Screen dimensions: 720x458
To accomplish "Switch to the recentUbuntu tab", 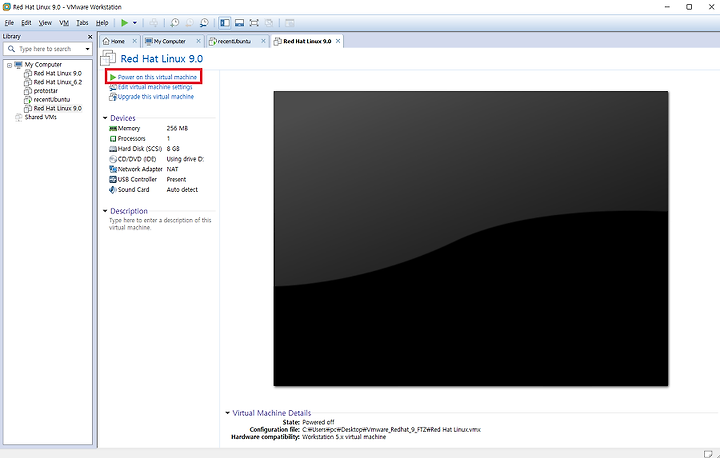I will [231, 41].
